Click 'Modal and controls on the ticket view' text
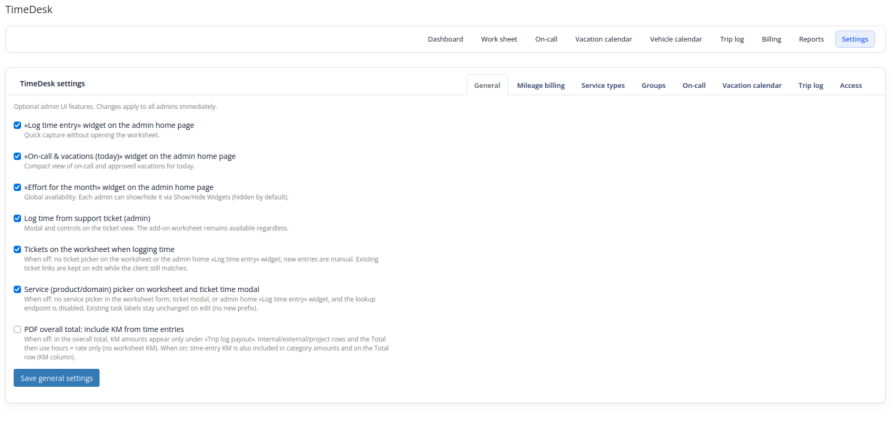 (156, 228)
